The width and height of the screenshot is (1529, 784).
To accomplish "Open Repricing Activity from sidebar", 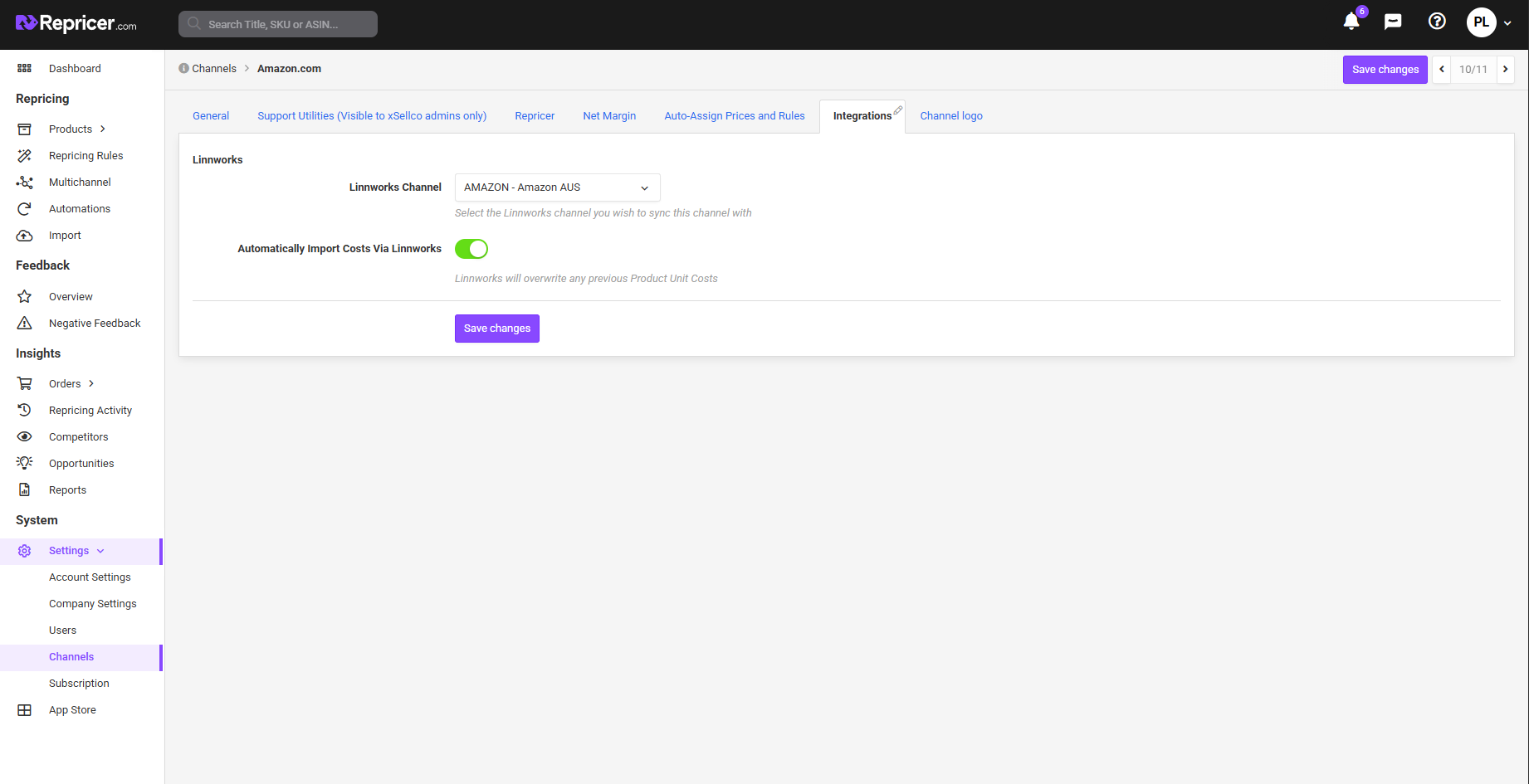I will click(x=90, y=411).
